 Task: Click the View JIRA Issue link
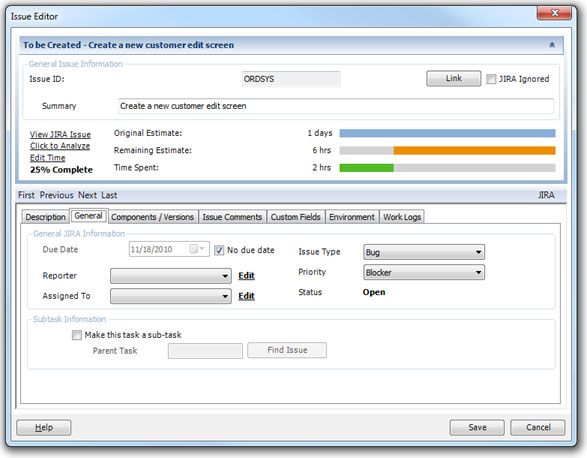60,134
